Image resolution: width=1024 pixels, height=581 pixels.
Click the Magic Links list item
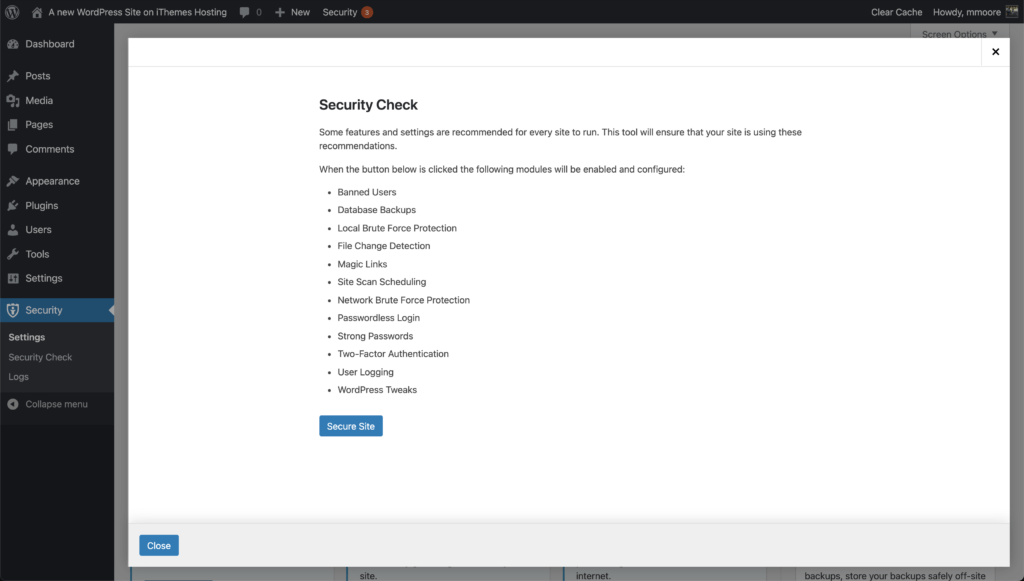362,264
